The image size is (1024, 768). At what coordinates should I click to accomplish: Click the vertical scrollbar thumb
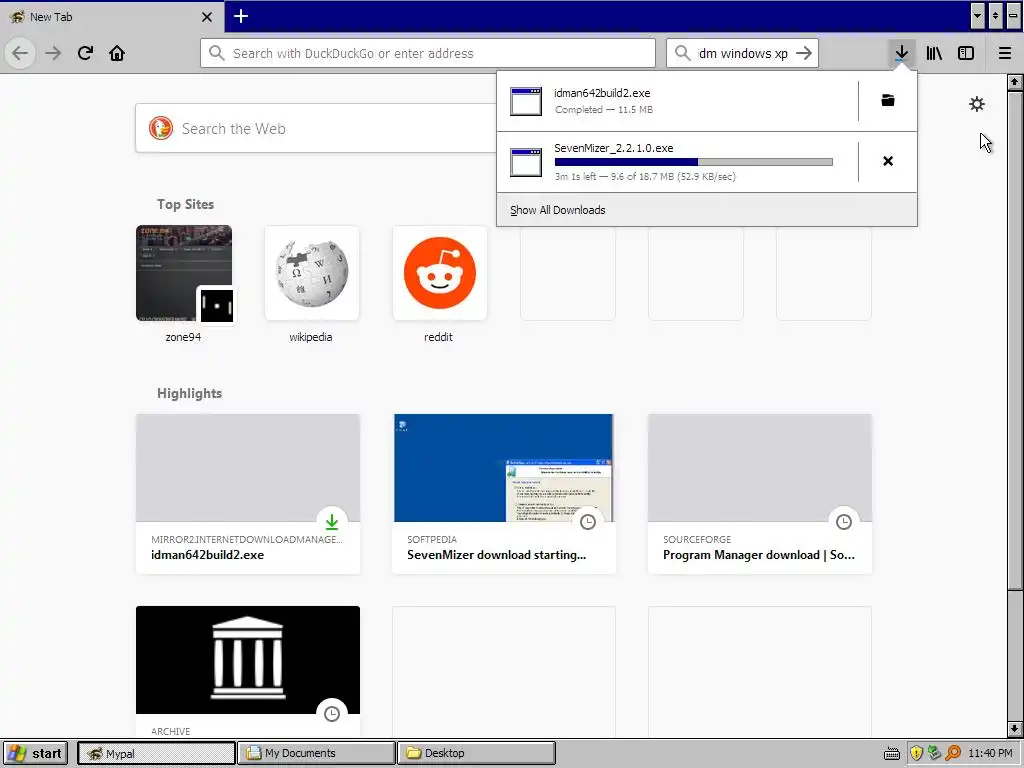[1014, 340]
